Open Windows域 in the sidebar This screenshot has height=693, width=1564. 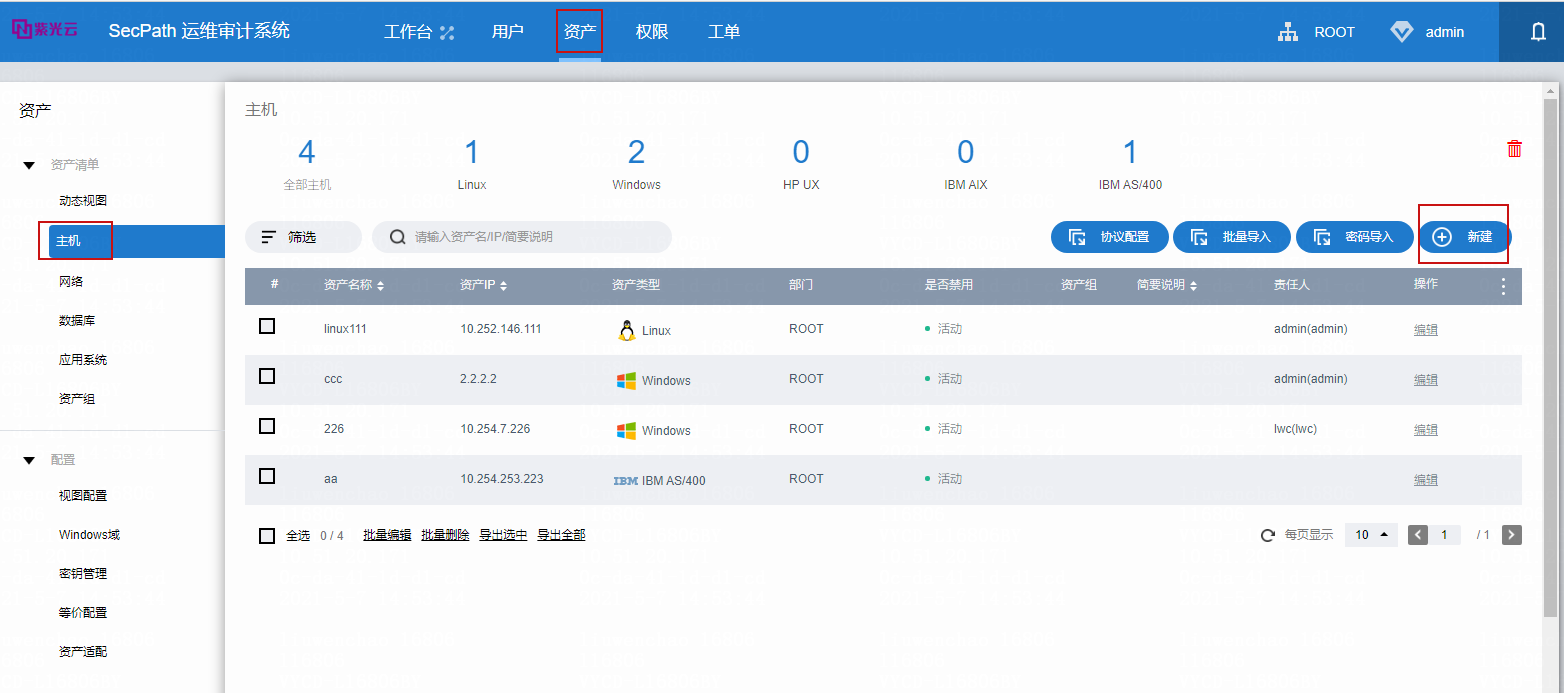[x=89, y=535]
